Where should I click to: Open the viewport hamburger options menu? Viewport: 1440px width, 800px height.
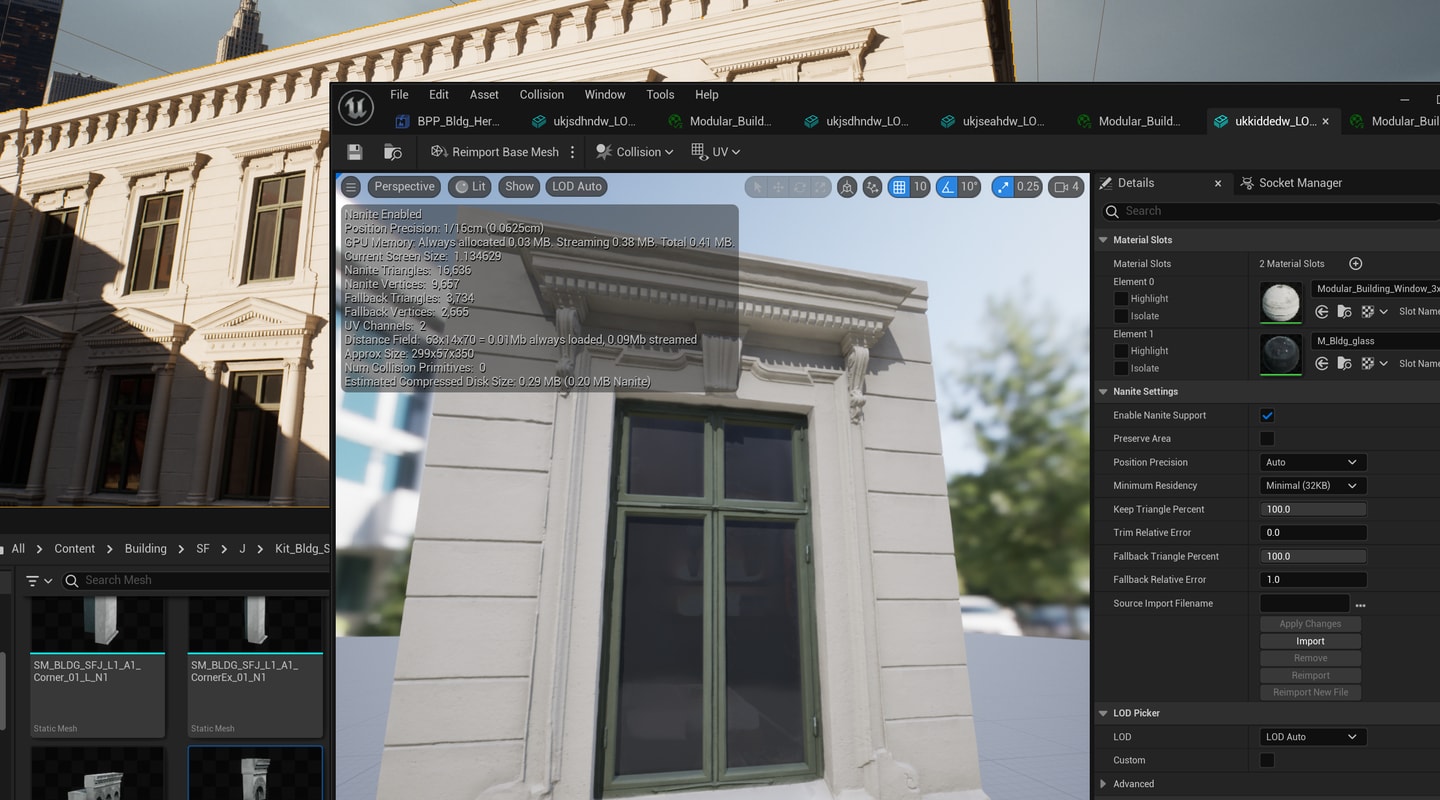(x=351, y=186)
